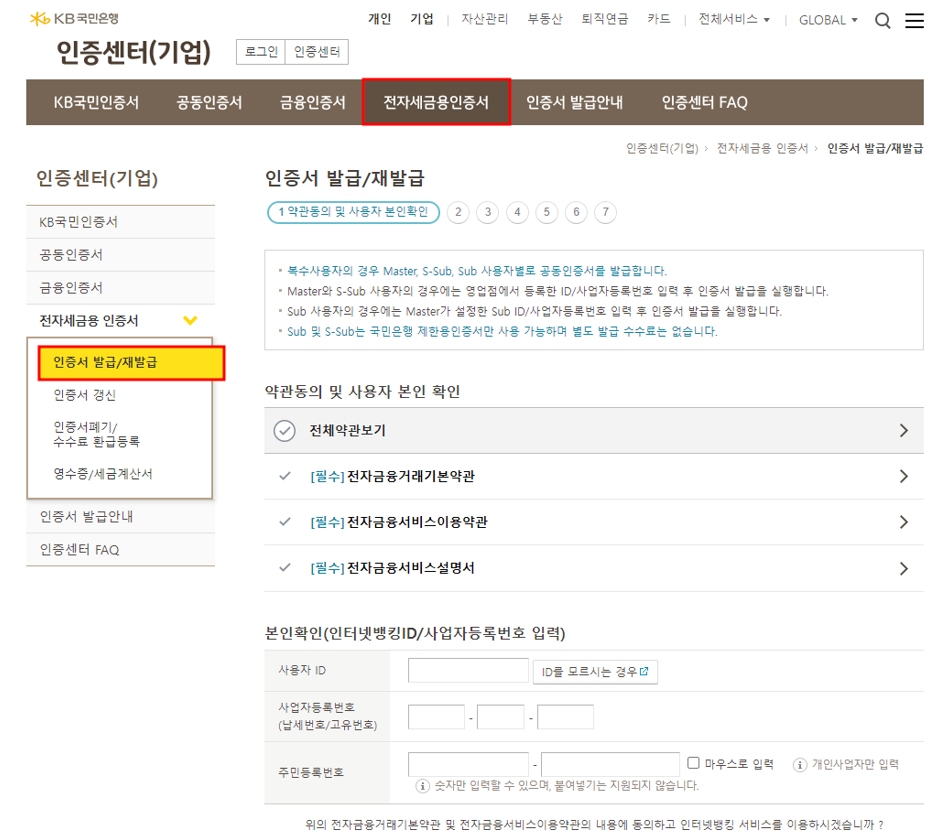
Task: Expand 전자금융거래기본약관 chevron
Action: pos(904,476)
